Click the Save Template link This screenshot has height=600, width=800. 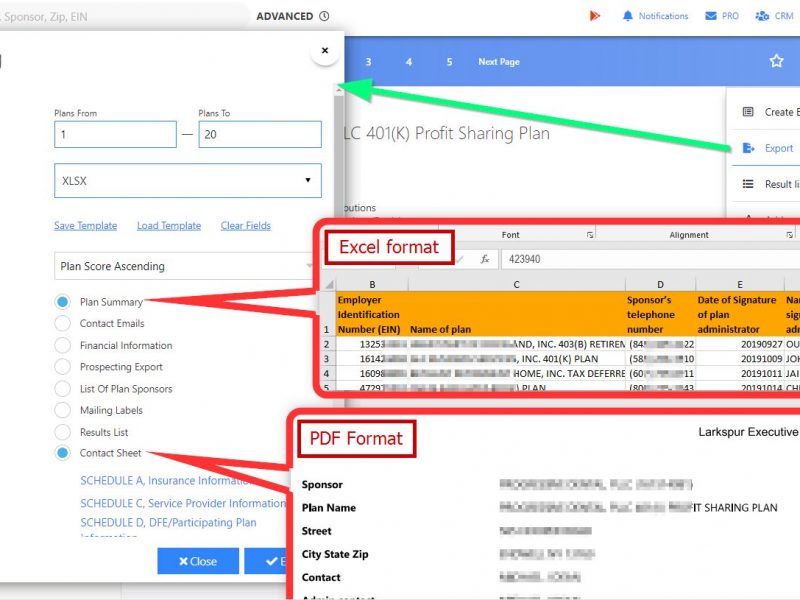[85, 226]
